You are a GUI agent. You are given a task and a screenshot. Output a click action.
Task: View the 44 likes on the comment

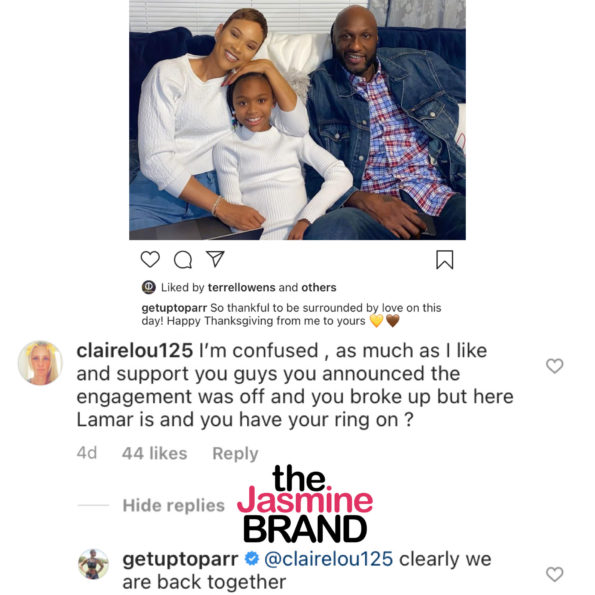point(154,453)
